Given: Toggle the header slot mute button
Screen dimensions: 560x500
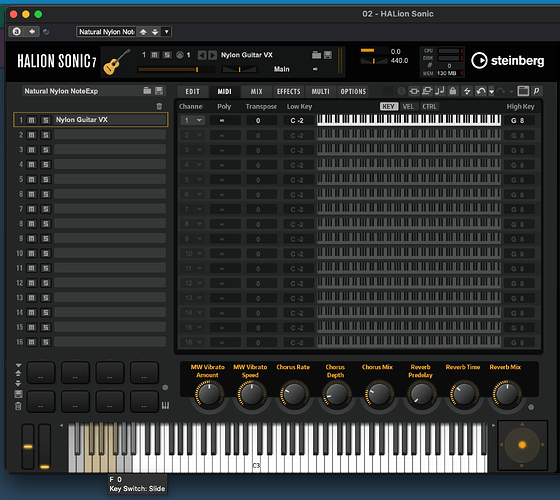Looking at the screenshot, I should pos(155,55).
